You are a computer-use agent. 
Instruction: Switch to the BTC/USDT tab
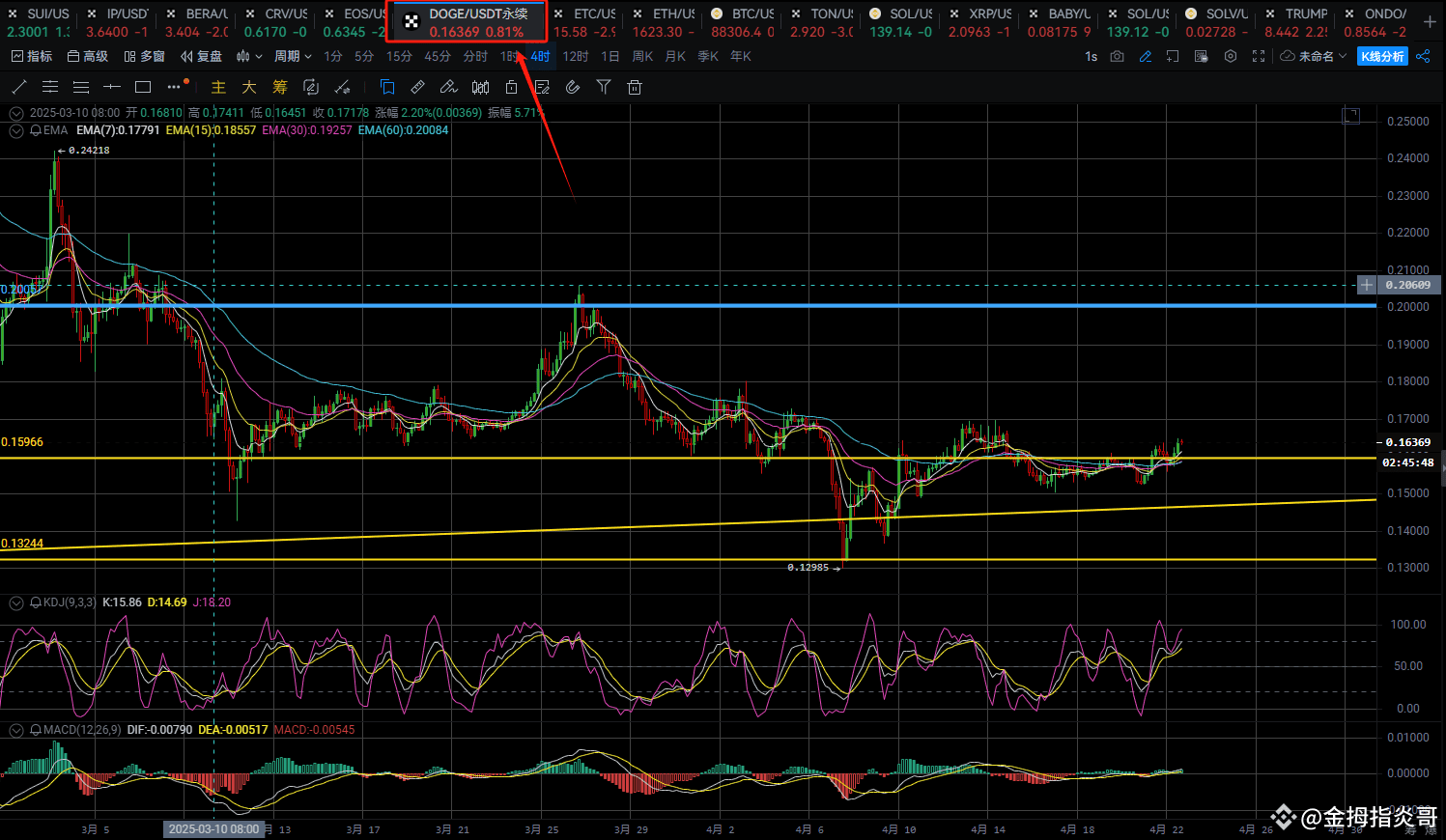742,21
